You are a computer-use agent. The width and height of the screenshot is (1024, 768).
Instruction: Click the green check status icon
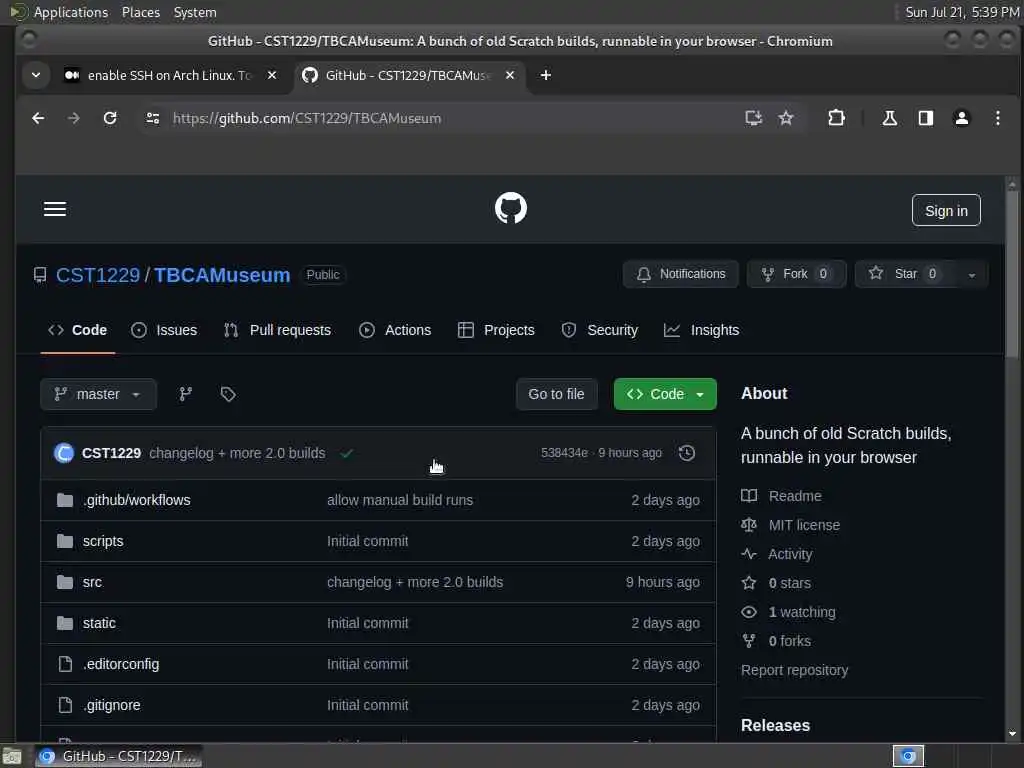pyautogui.click(x=347, y=453)
